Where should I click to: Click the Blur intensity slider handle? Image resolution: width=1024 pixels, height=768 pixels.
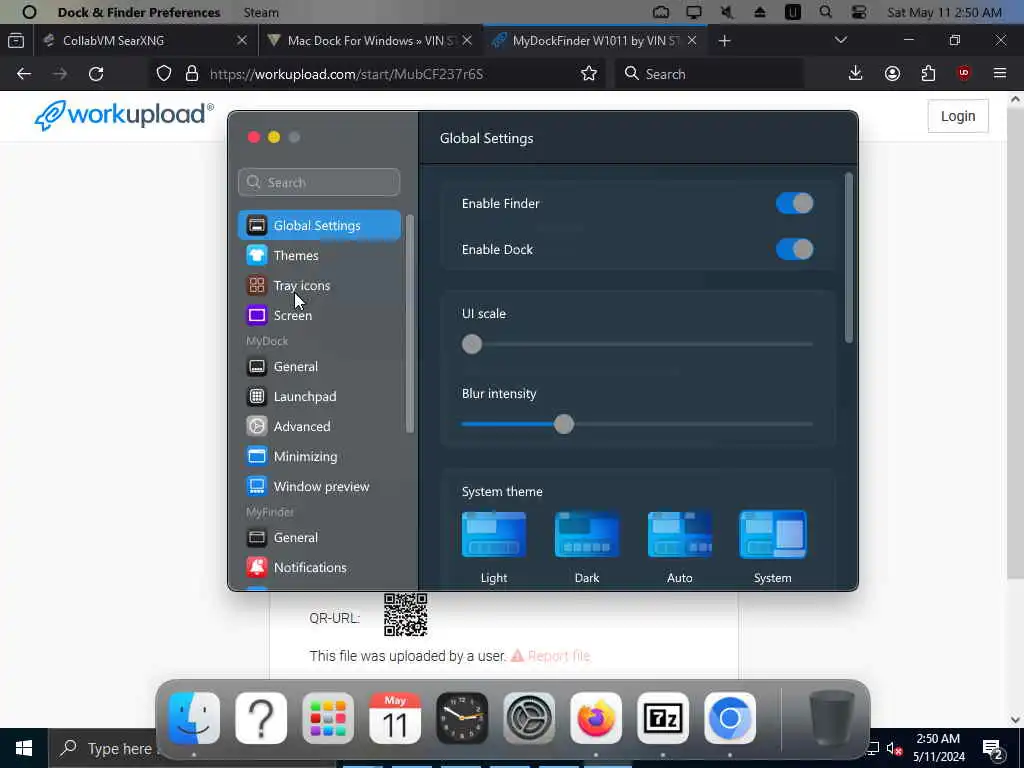click(x=564, y=424)
